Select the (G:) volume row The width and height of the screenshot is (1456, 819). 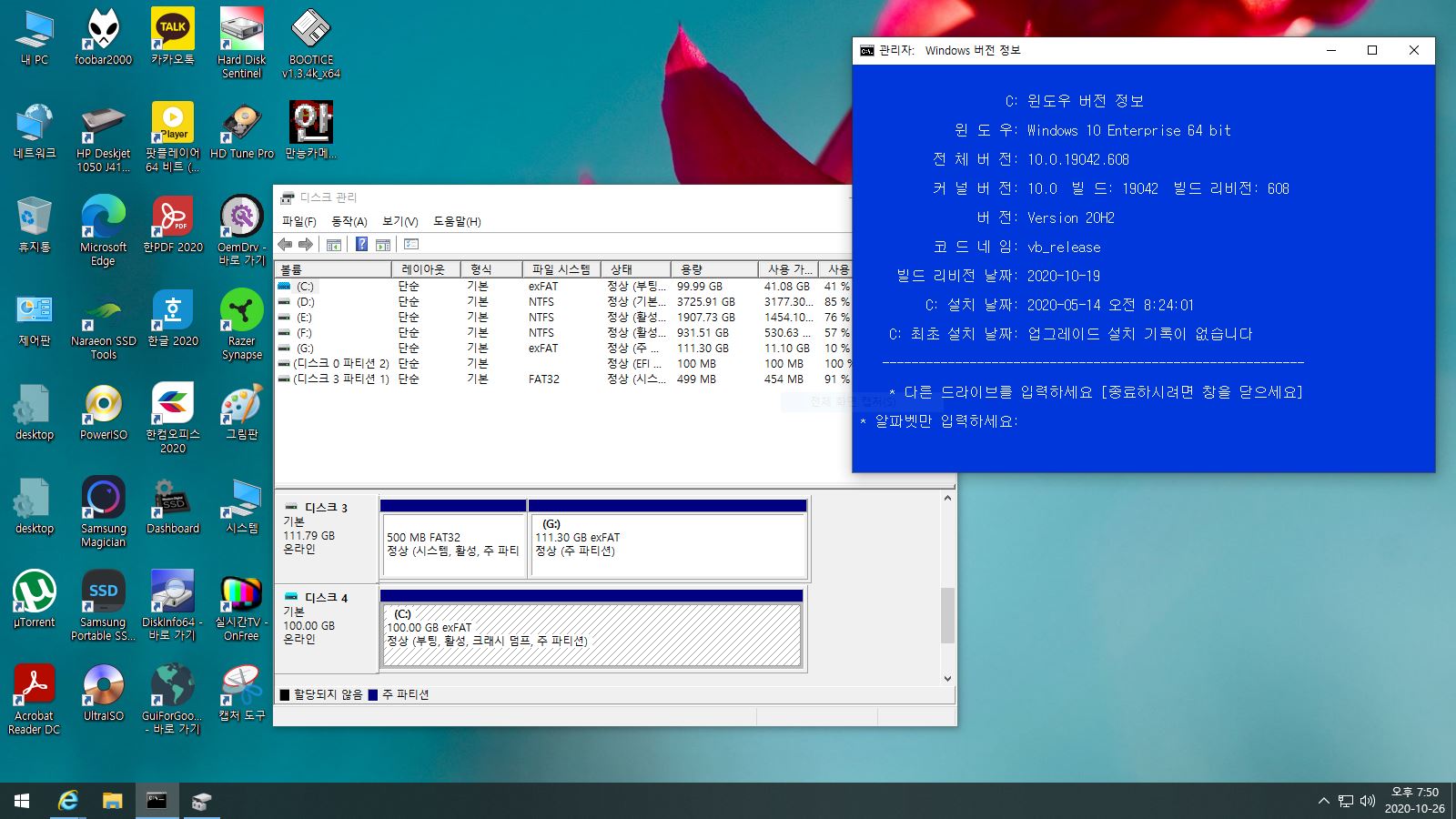[562, 348]
